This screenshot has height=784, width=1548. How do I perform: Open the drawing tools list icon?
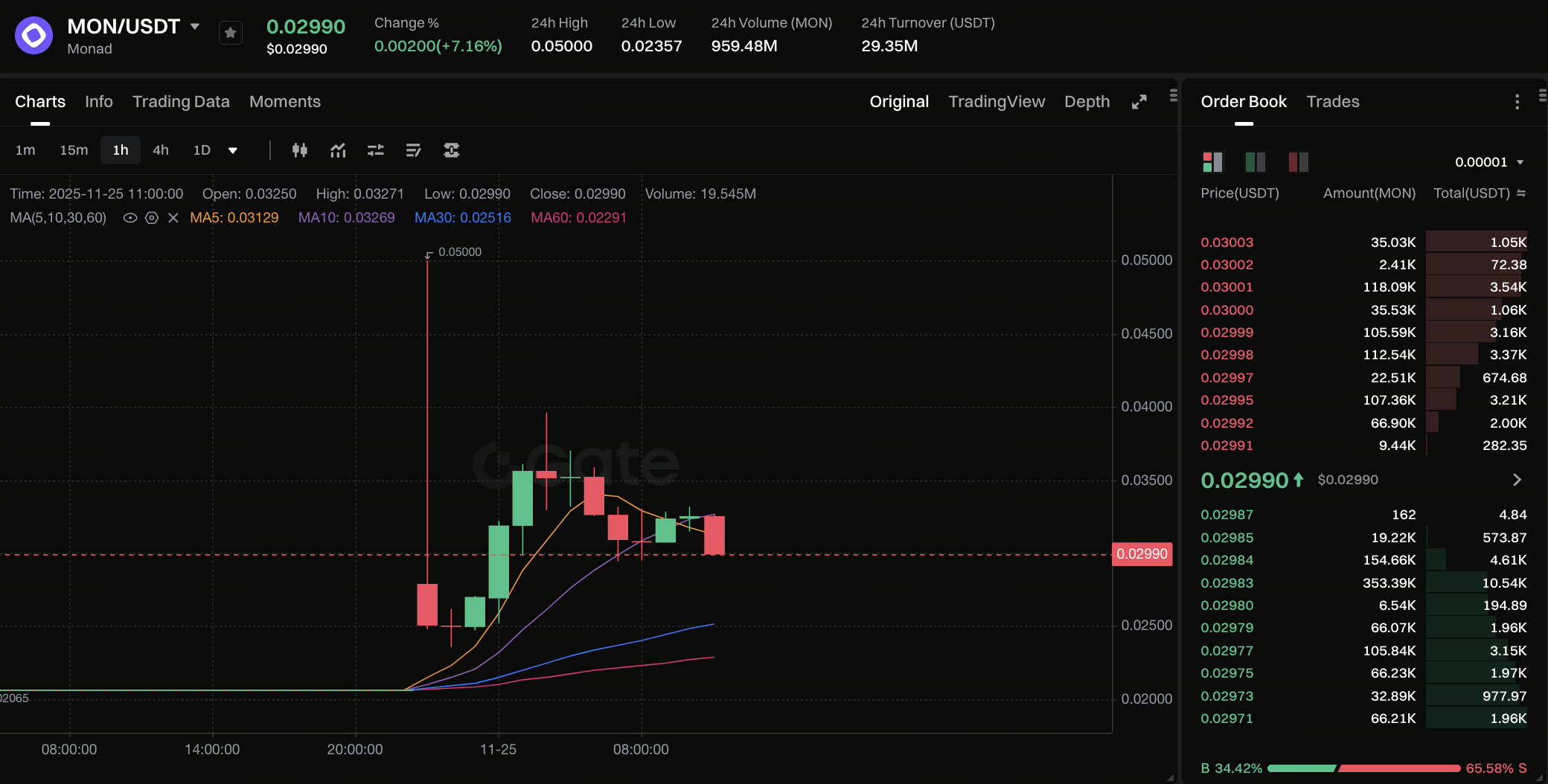click(414, 150)
